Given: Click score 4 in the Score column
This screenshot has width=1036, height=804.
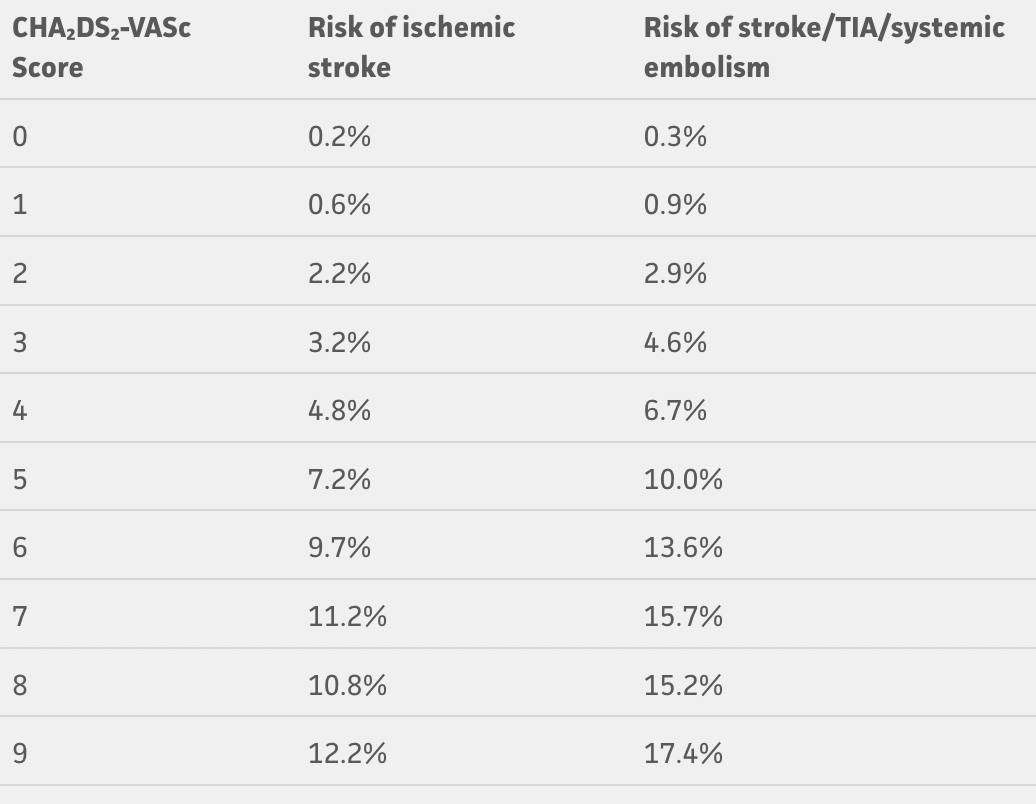Looking at the screenshot, I should [20, 411].
